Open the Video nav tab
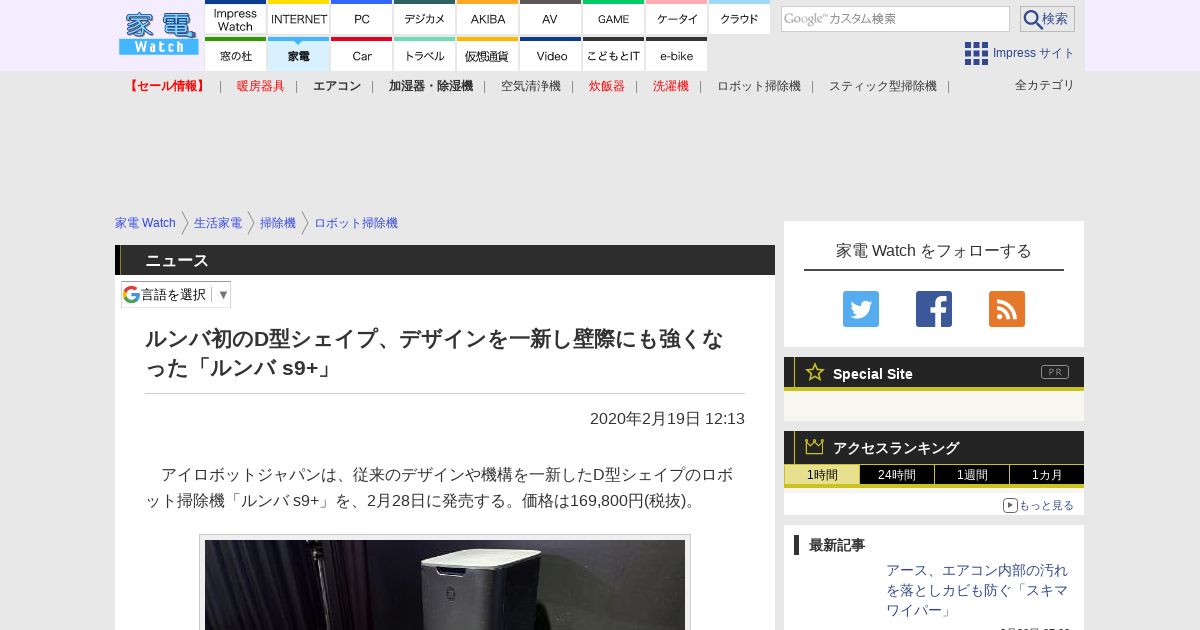This screenshot has width=1200, height=630. coord(551,55)
